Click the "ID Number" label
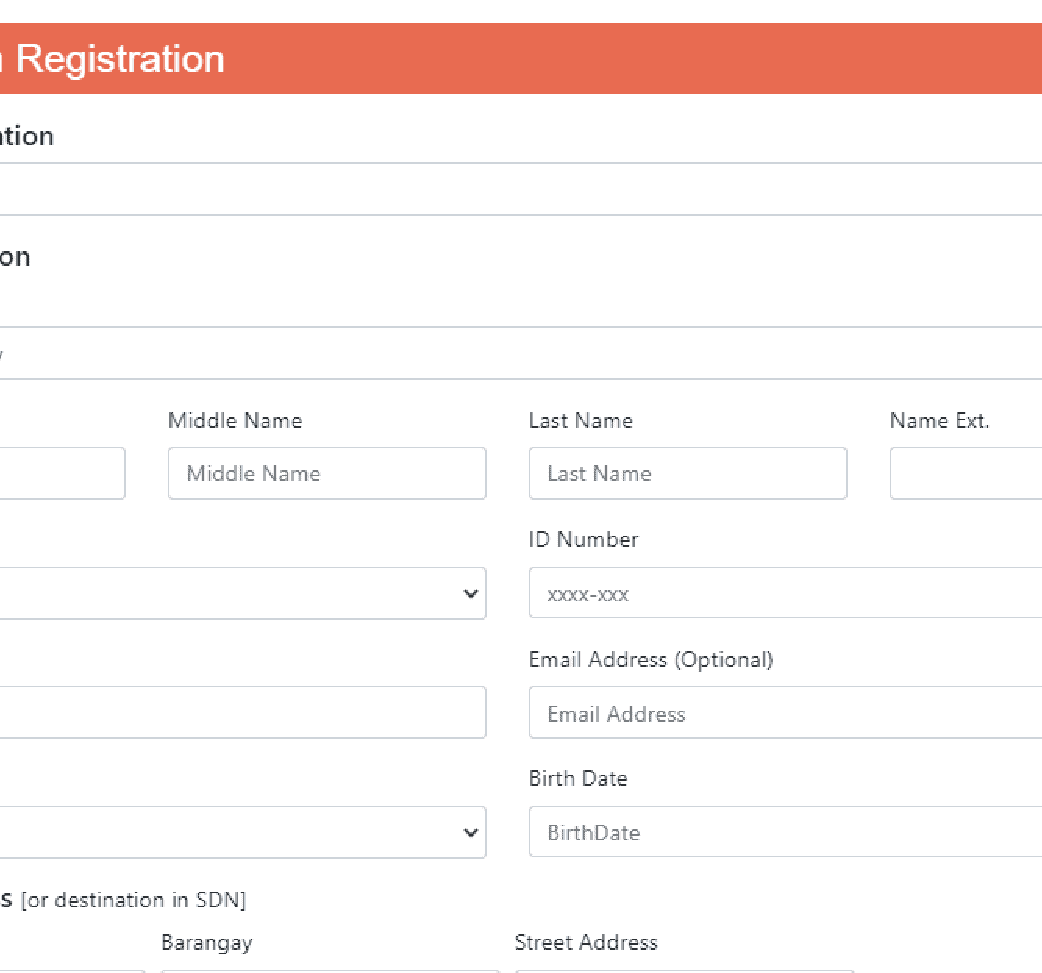The image size is (1042, 973). click(583, 540)
